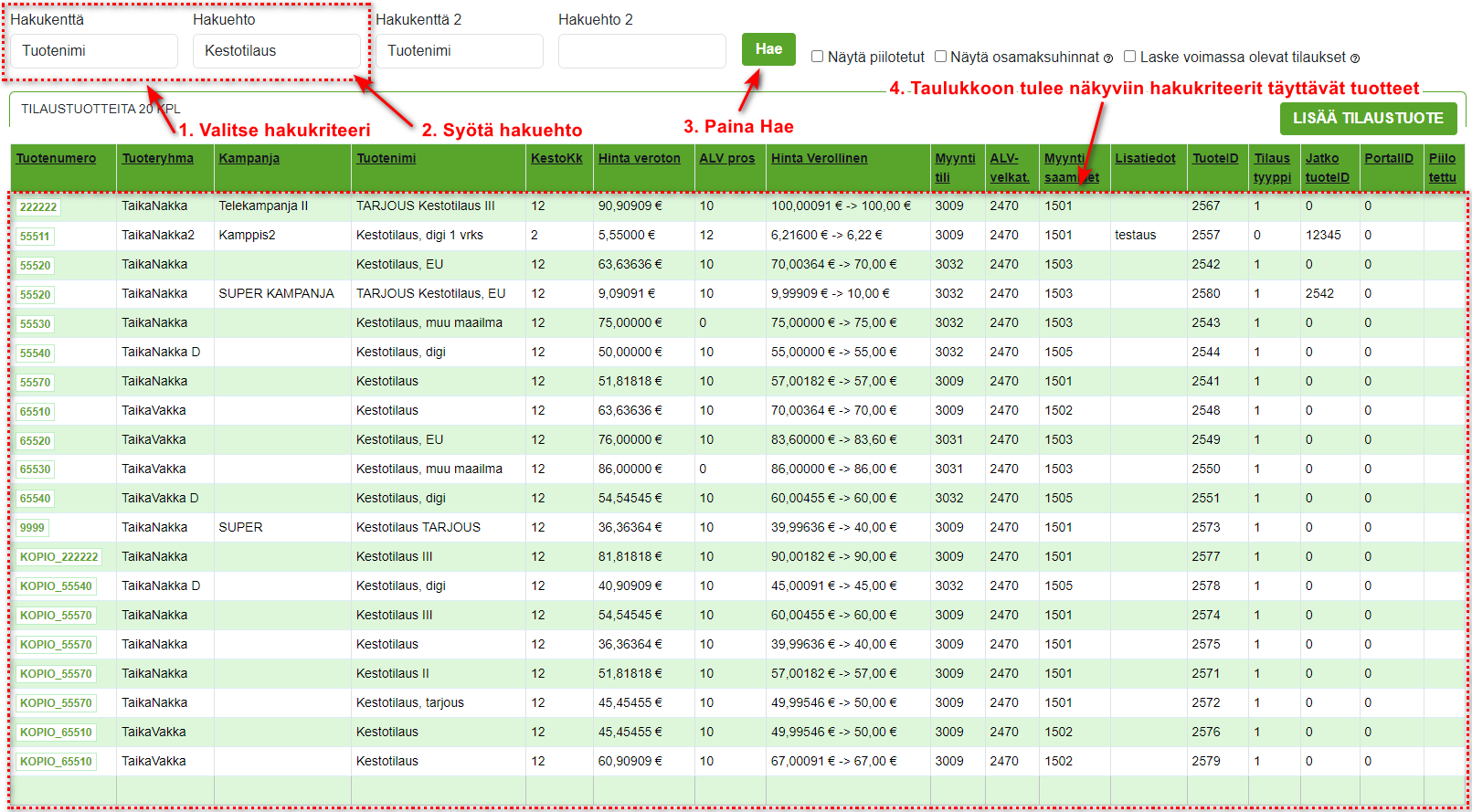Enable the Näytä piilotetut checkbox
This screenshot has height=812, width=1472.
(x=818, y=57)
